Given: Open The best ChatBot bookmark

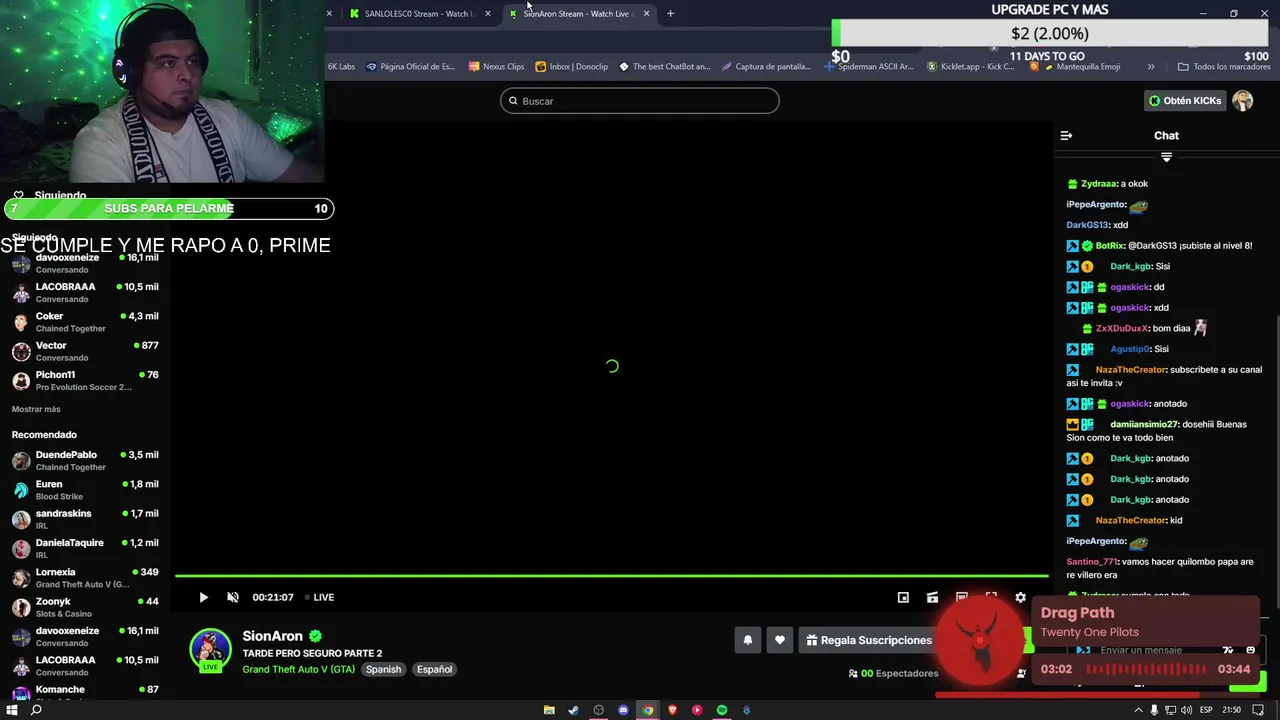Looking at the screenshot, I should point(665,67).
